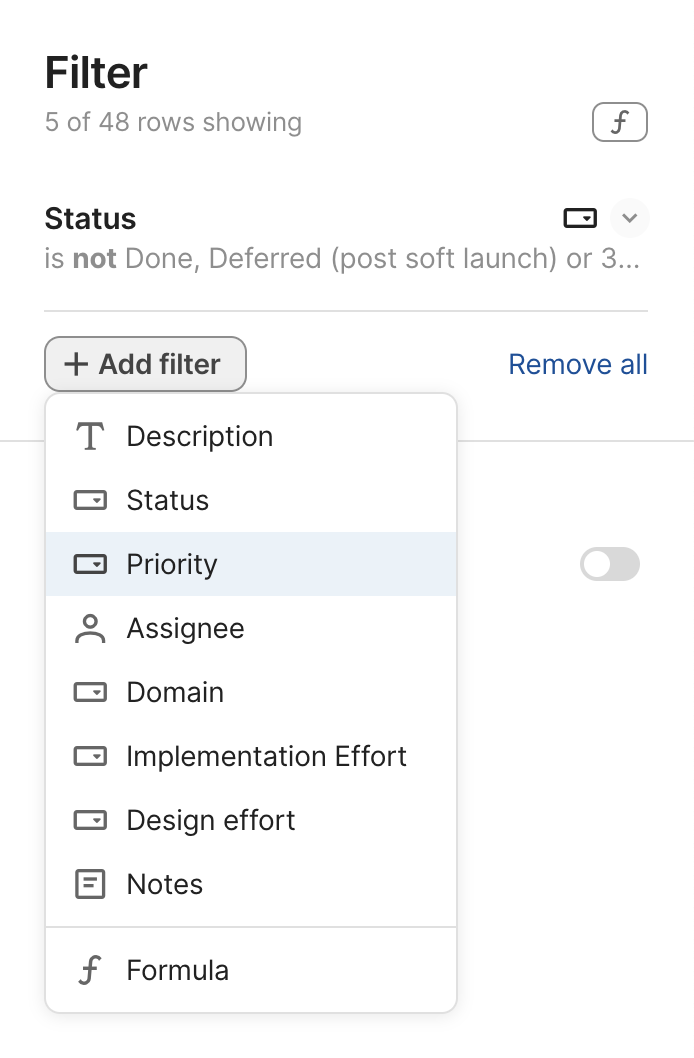Click the bold Status filter name

coord(91,219)
